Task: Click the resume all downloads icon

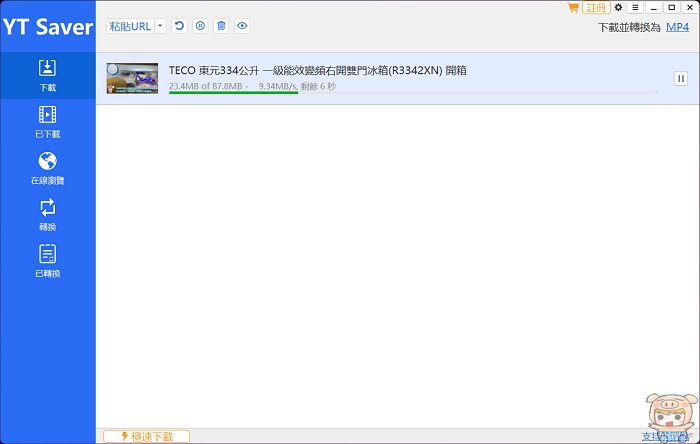Action: [179, 26]
